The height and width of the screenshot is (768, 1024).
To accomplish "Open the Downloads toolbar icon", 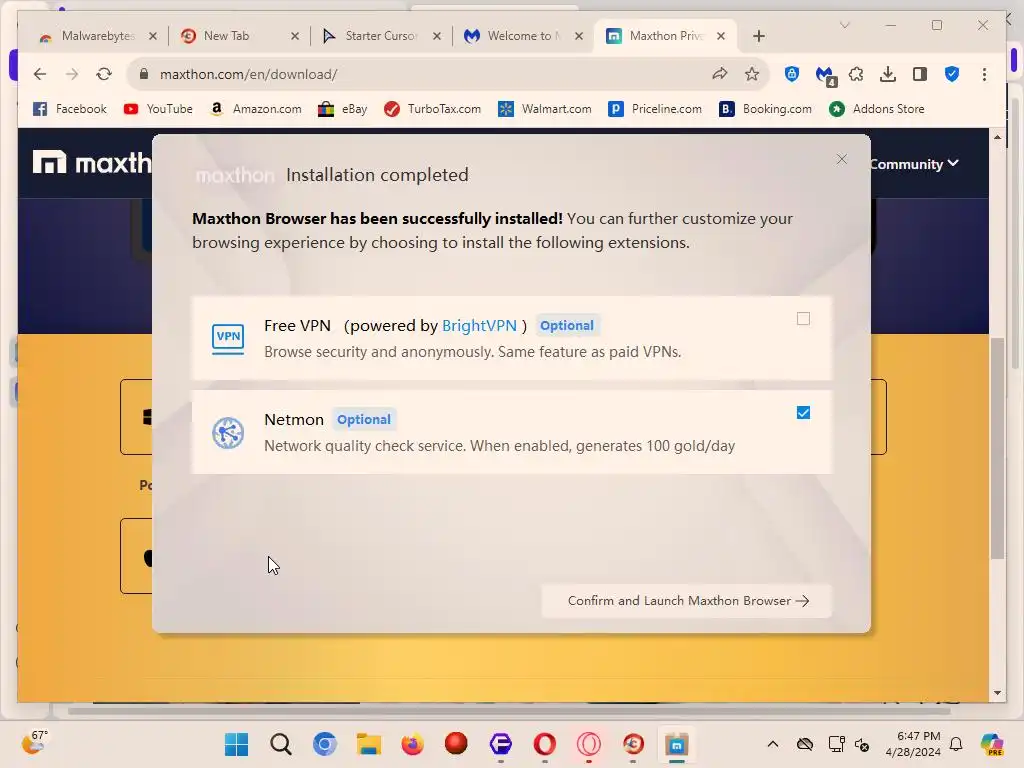I will (888, 74).
